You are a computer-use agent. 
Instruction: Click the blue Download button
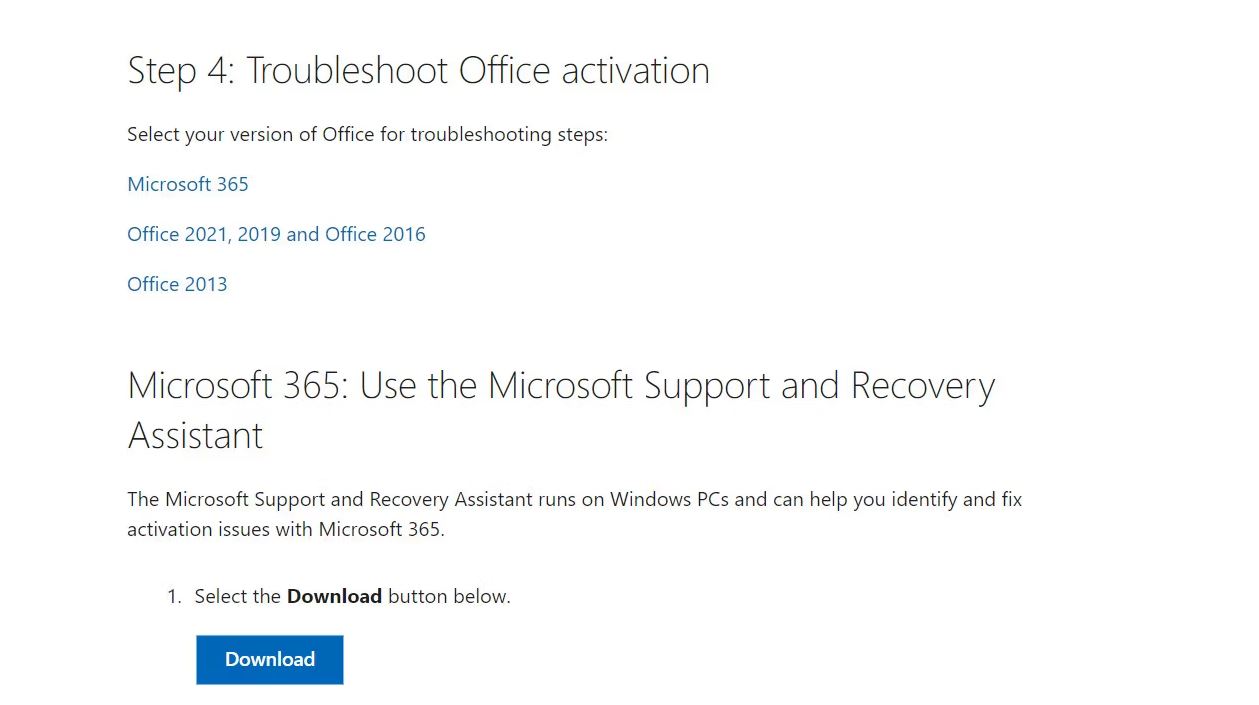coord(270,660)
